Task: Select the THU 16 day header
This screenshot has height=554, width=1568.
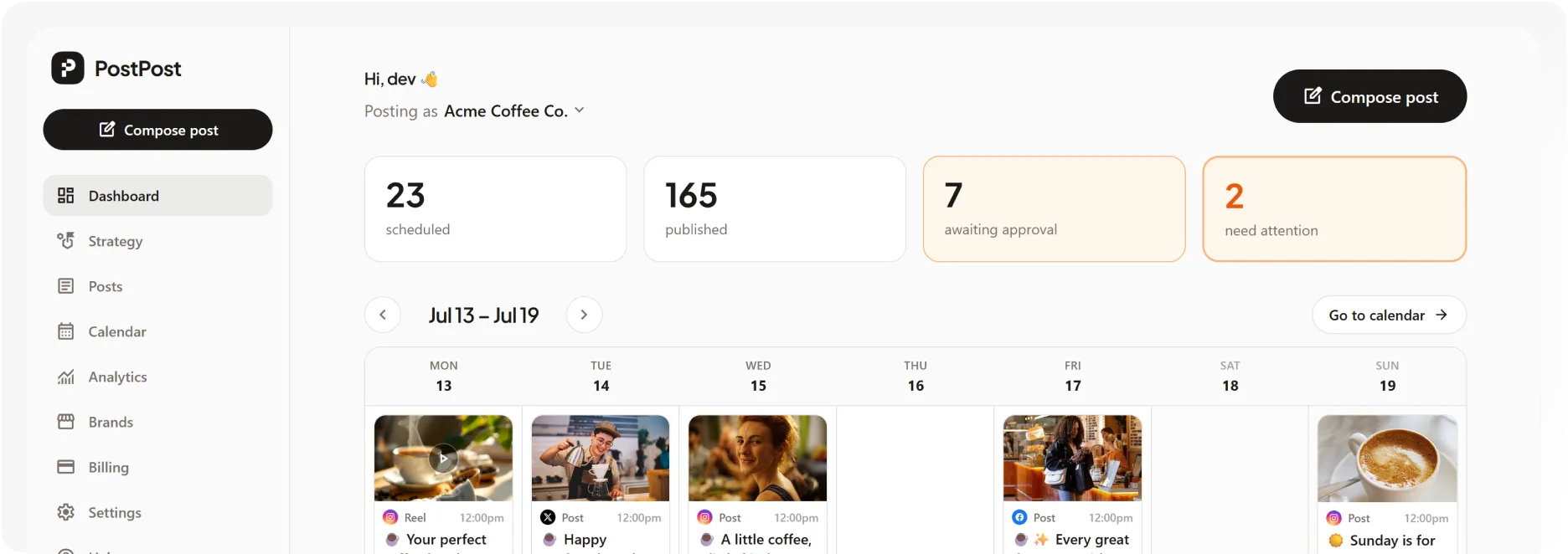Action: click(x=916, y=377)
